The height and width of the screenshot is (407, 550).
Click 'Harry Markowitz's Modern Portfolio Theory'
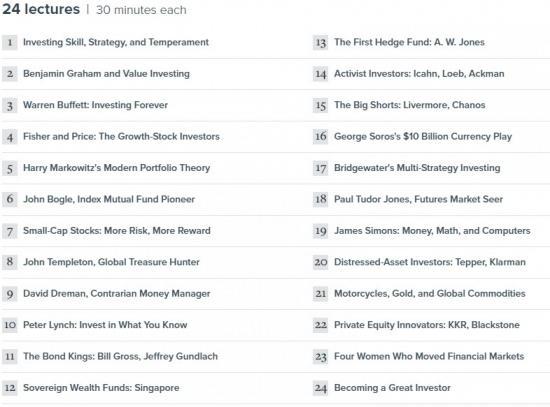click(116, 168)
